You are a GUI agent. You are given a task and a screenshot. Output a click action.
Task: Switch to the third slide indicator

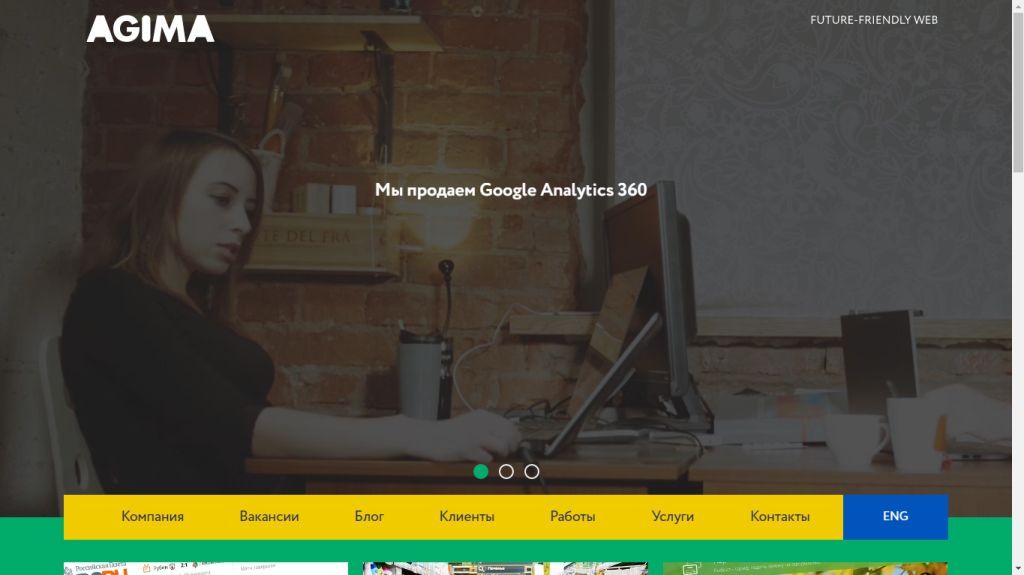tap(532, 472)
